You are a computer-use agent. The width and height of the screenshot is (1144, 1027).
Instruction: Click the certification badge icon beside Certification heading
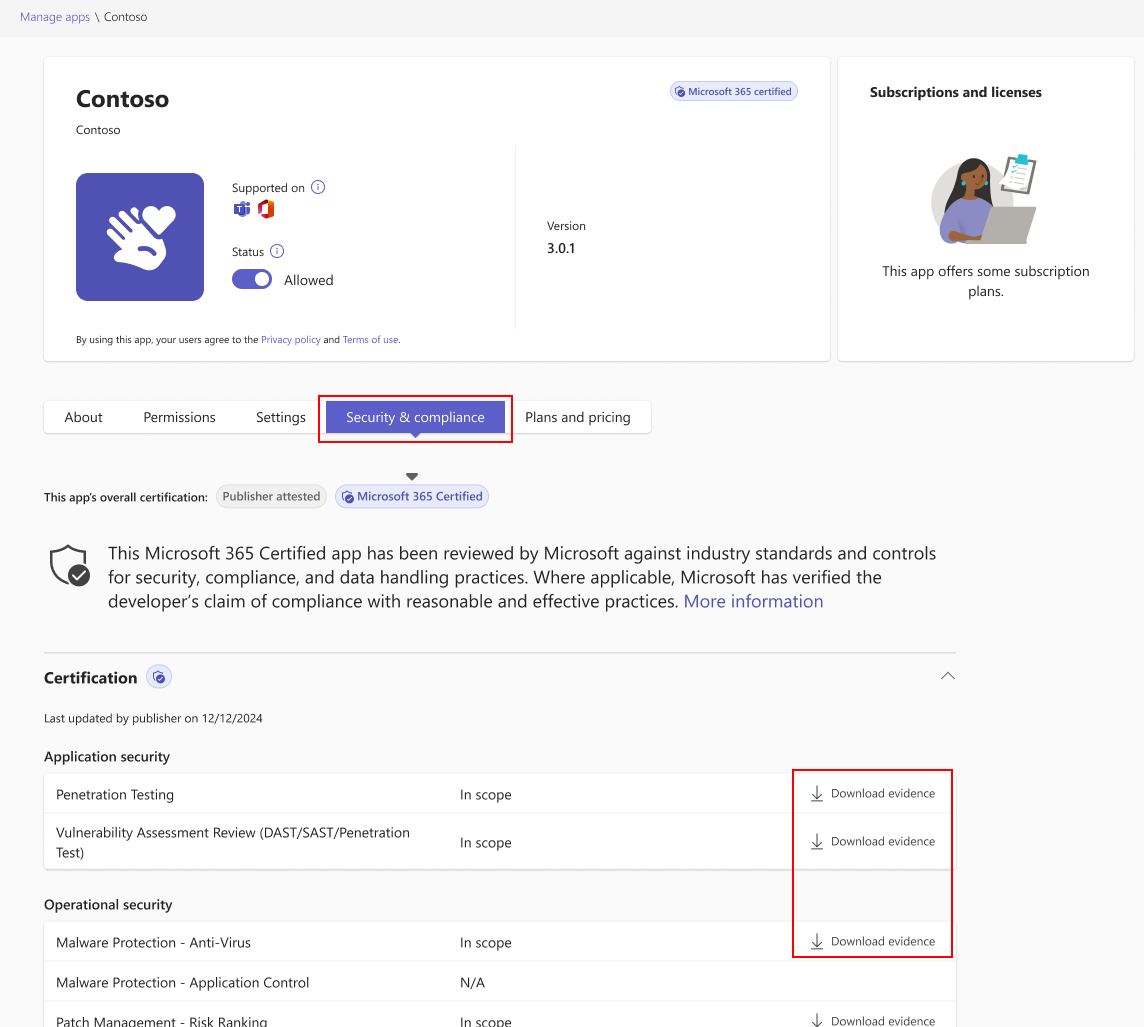click(159, 677)
